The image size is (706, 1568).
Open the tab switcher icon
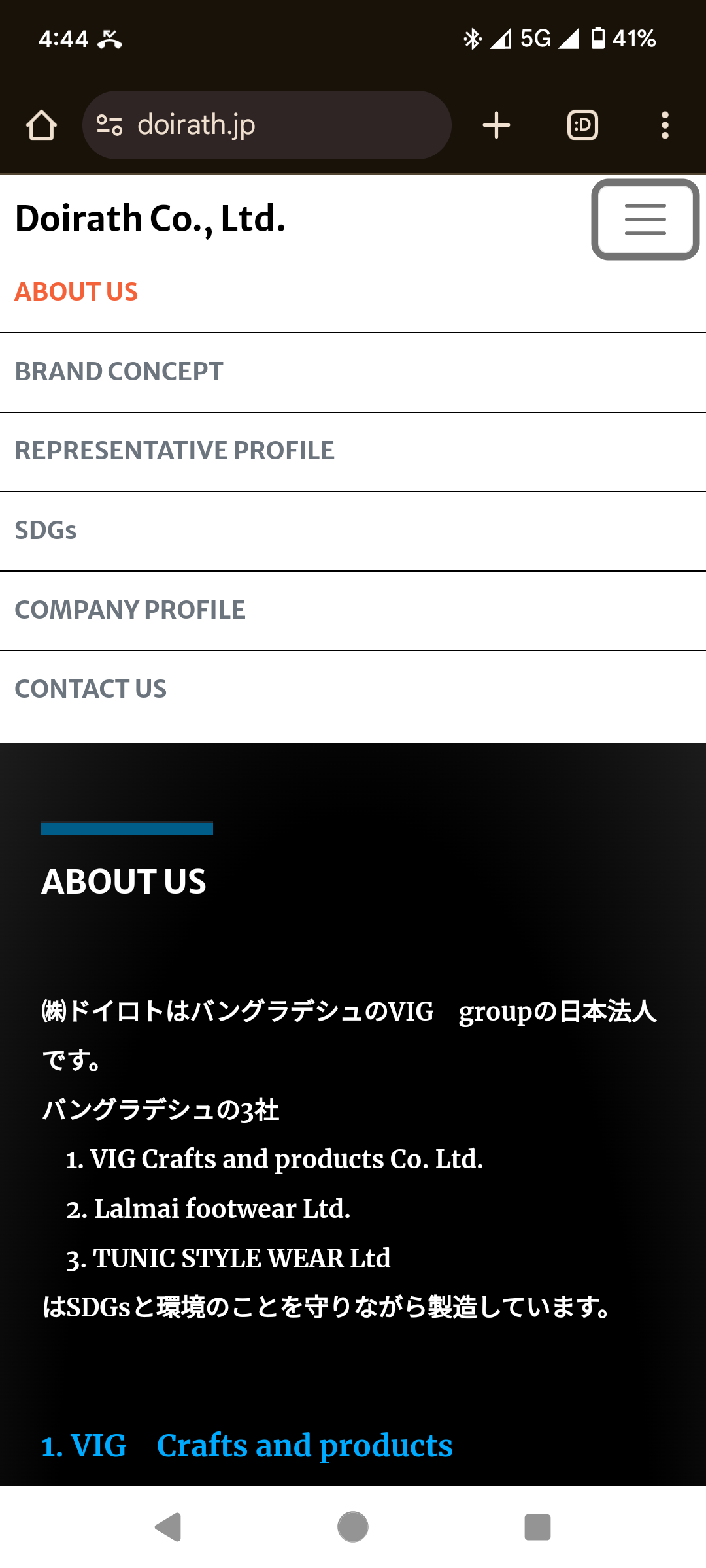(x=582, y=125)
